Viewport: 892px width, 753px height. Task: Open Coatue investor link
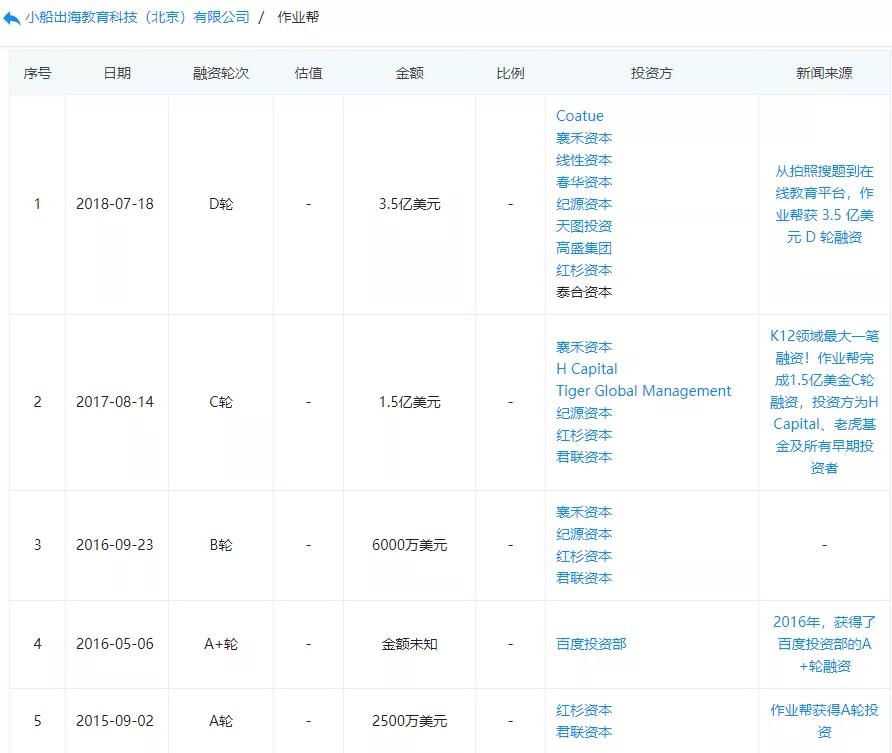coord(580,115)
